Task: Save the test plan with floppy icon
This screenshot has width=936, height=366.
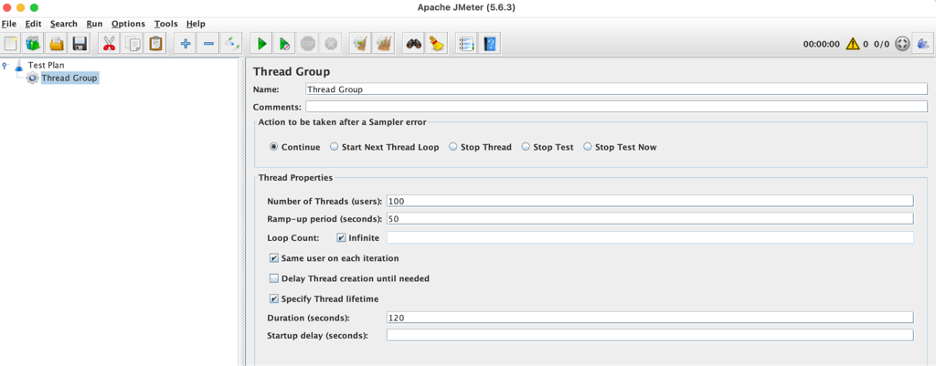Action: [79, 44]
